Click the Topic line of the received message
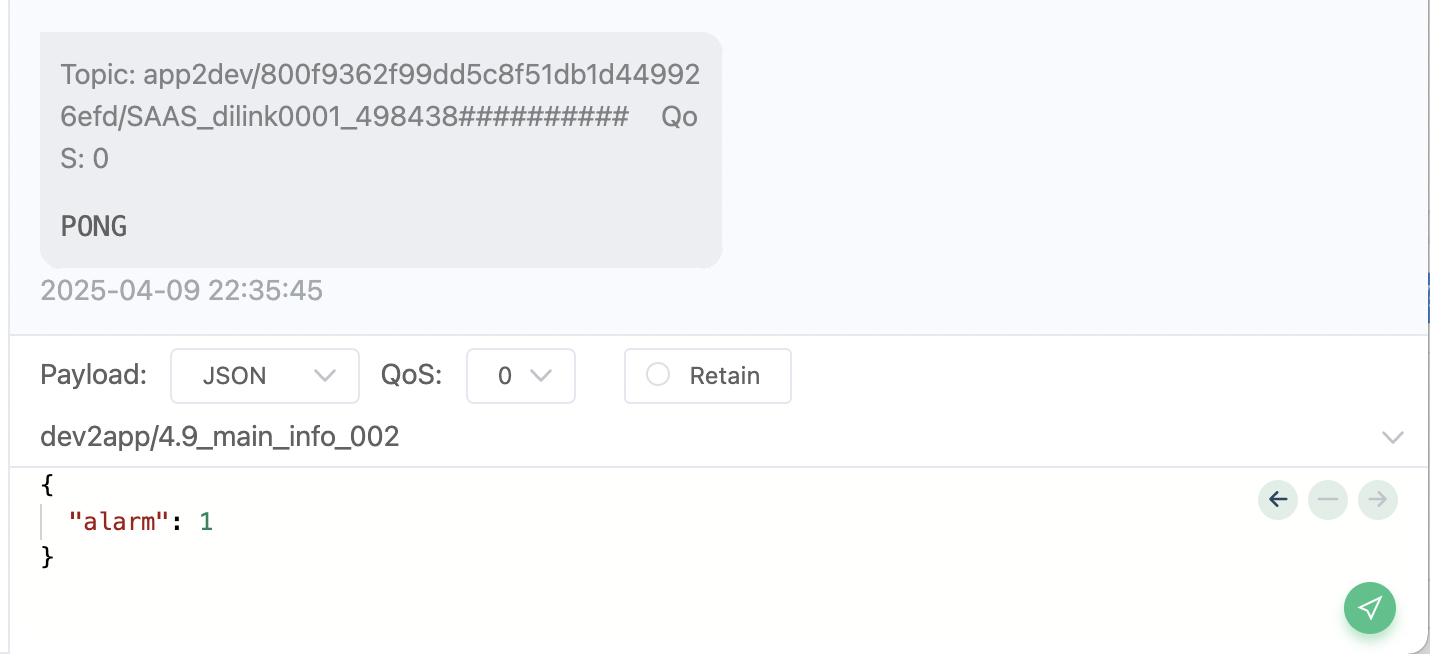1430x654 pixels. [x=380, y=117]
